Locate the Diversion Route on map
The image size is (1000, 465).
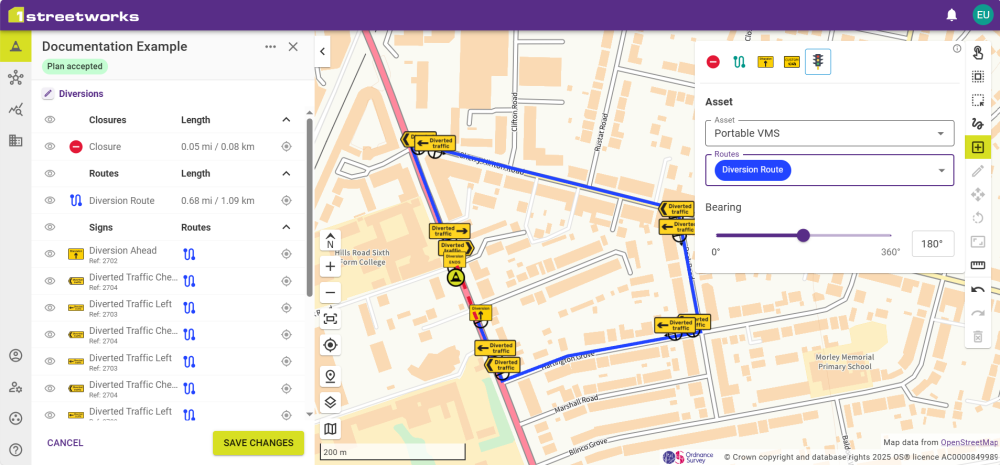point(286,200)
